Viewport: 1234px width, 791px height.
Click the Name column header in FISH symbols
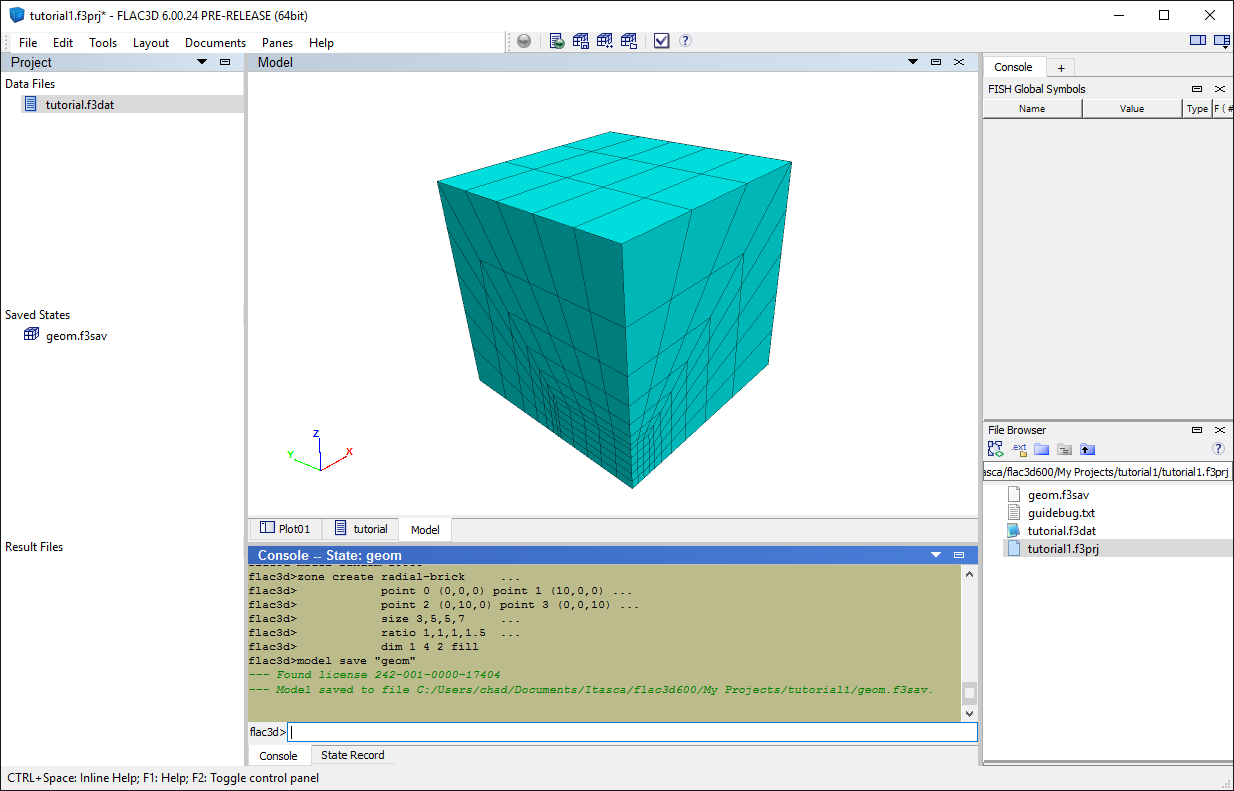1032,109
